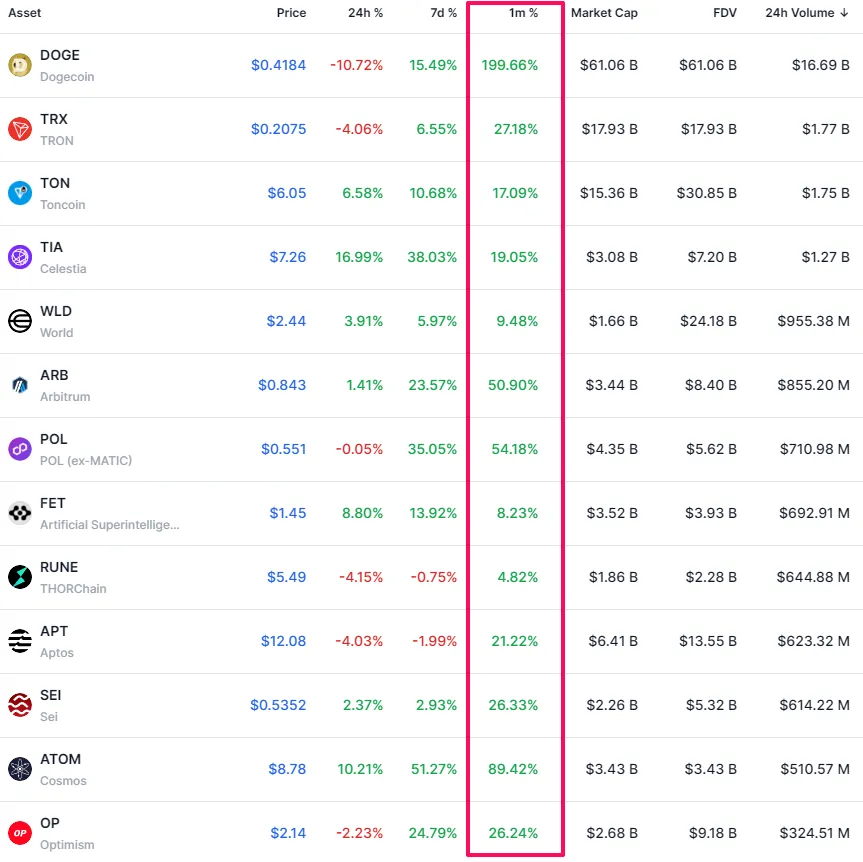This screenshot has width=863, height=862.
Task: Sort by 24h Volume column header
Action: 806,13
